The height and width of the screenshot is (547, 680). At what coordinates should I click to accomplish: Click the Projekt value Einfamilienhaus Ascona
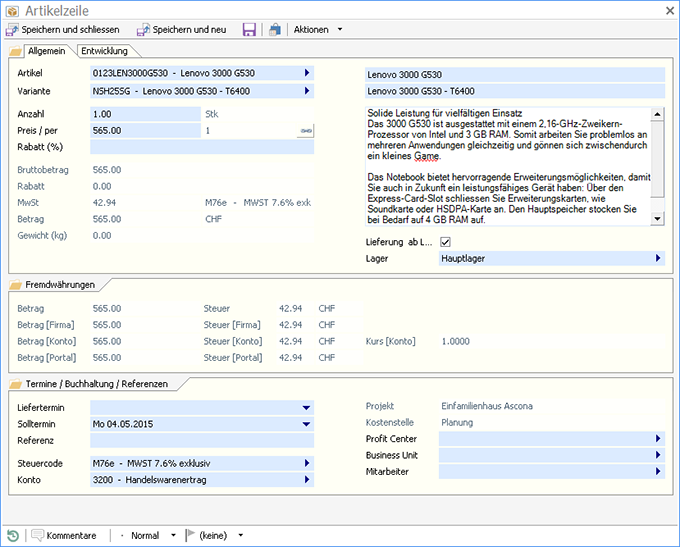point(487,406)
